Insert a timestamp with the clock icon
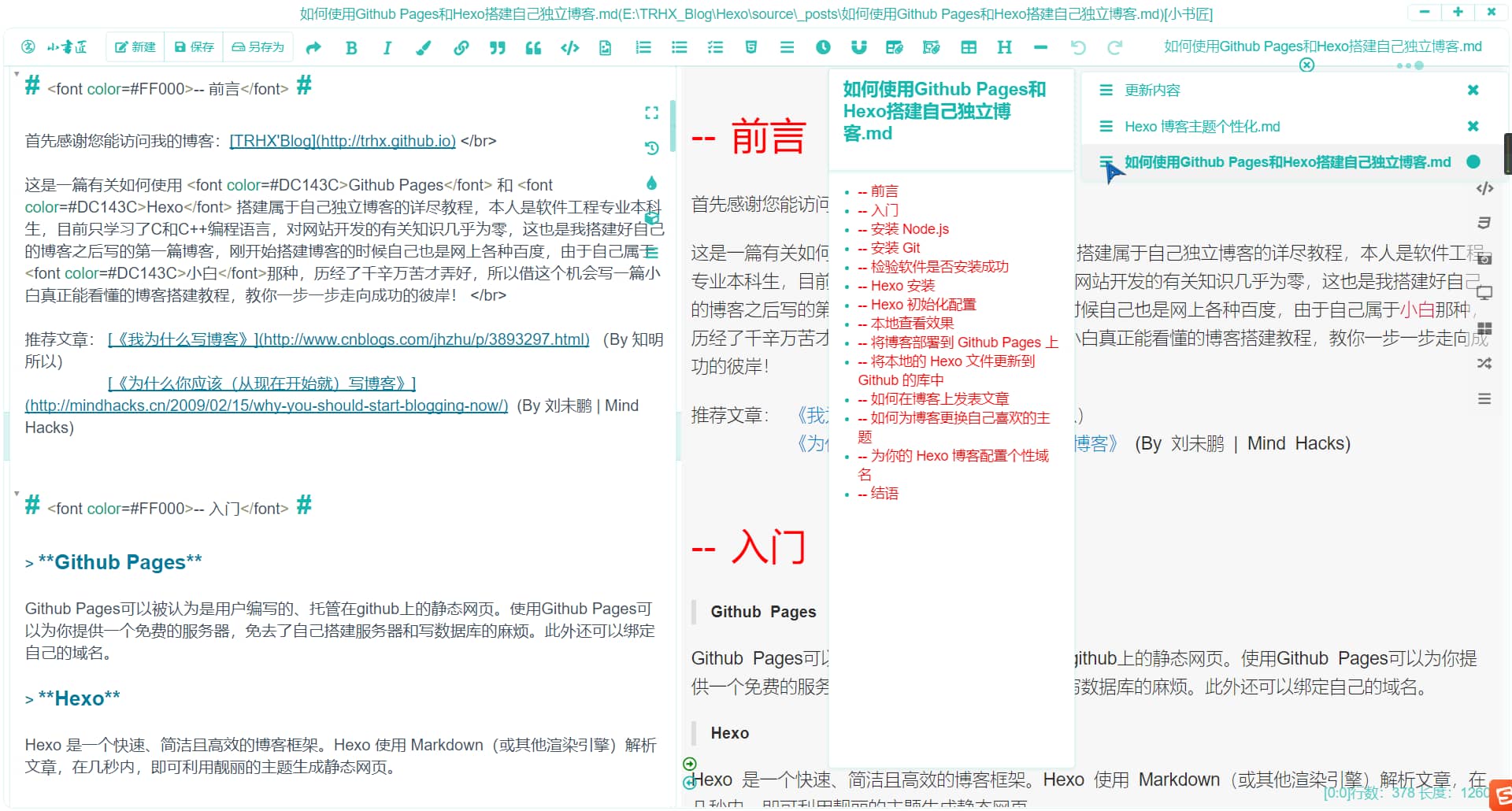The height and width of the screenshot is (811, 1512). pyautogui.click(x=823, y=48)
